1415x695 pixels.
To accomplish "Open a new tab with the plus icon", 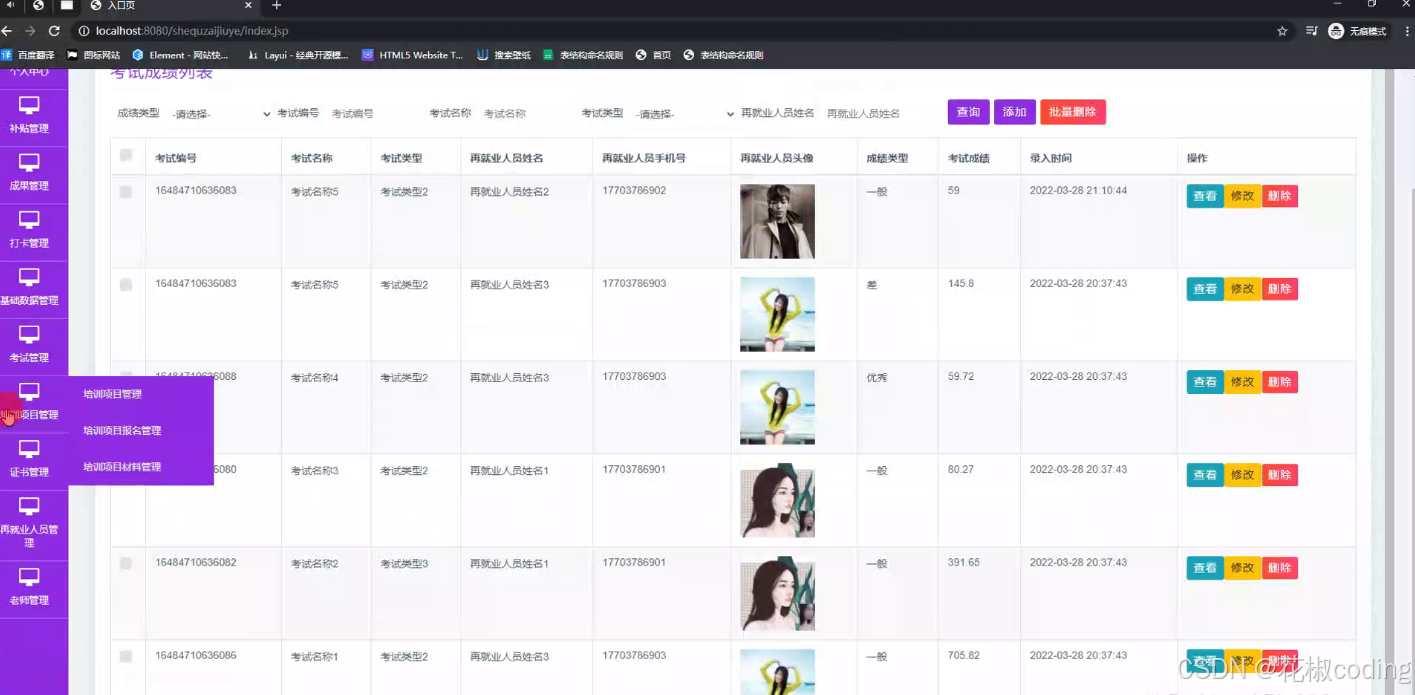I will click(277, 6).
